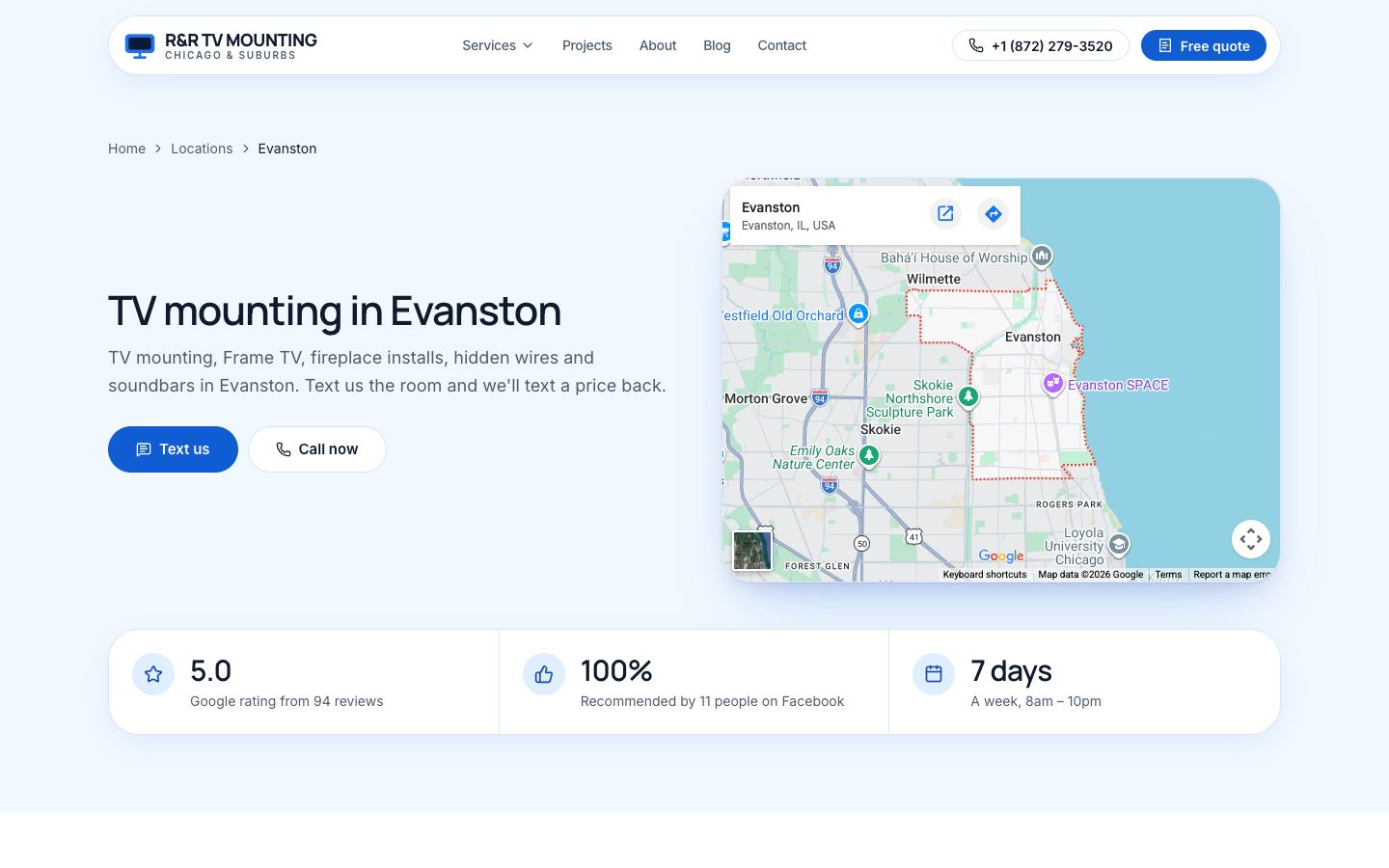1389x868 pixels.
Task: Click the Morton Grove map label
Action: click(766, 398)
